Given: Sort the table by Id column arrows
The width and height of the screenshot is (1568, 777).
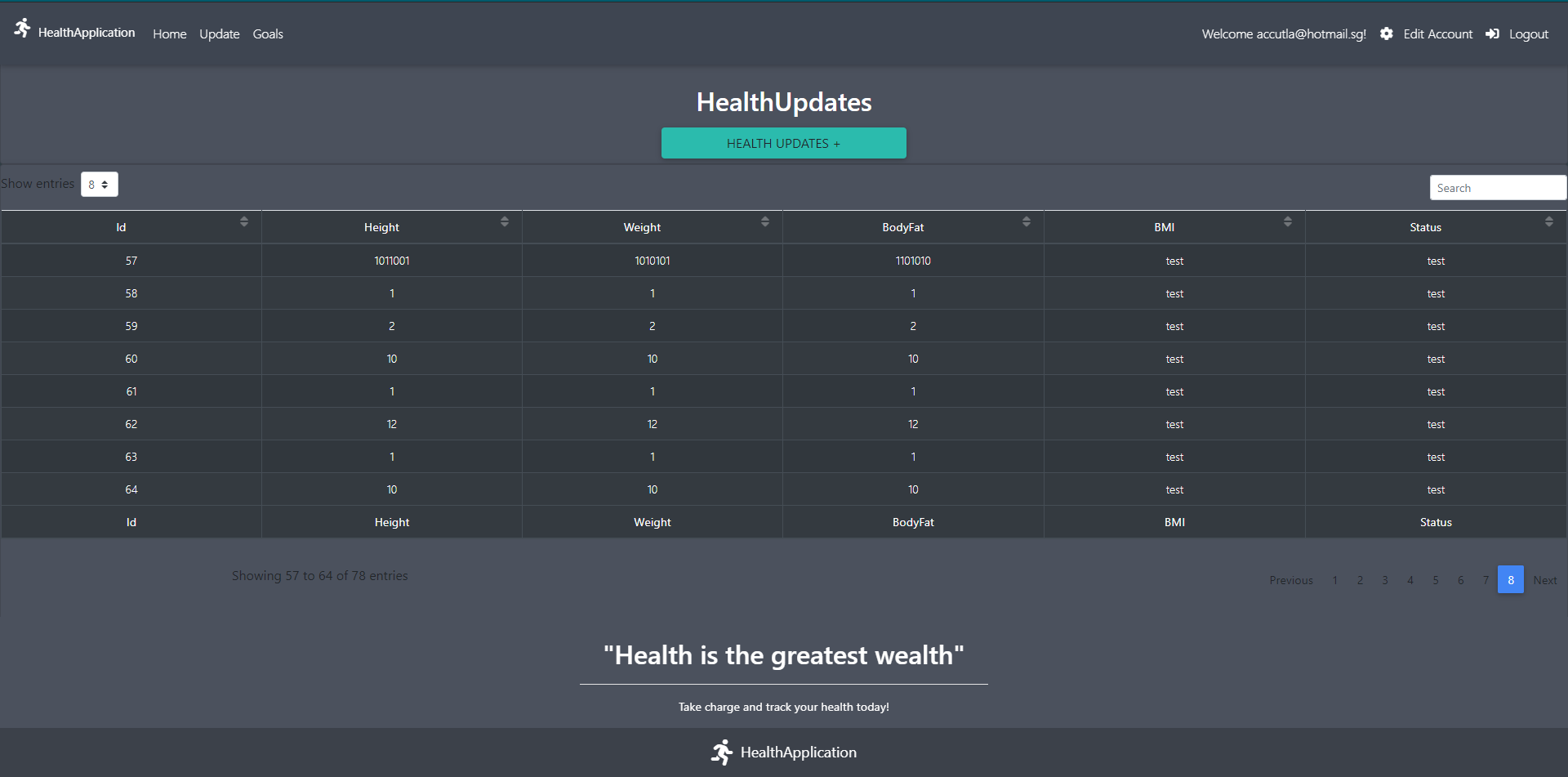Looking at the screenshot, I should (243, 221).
